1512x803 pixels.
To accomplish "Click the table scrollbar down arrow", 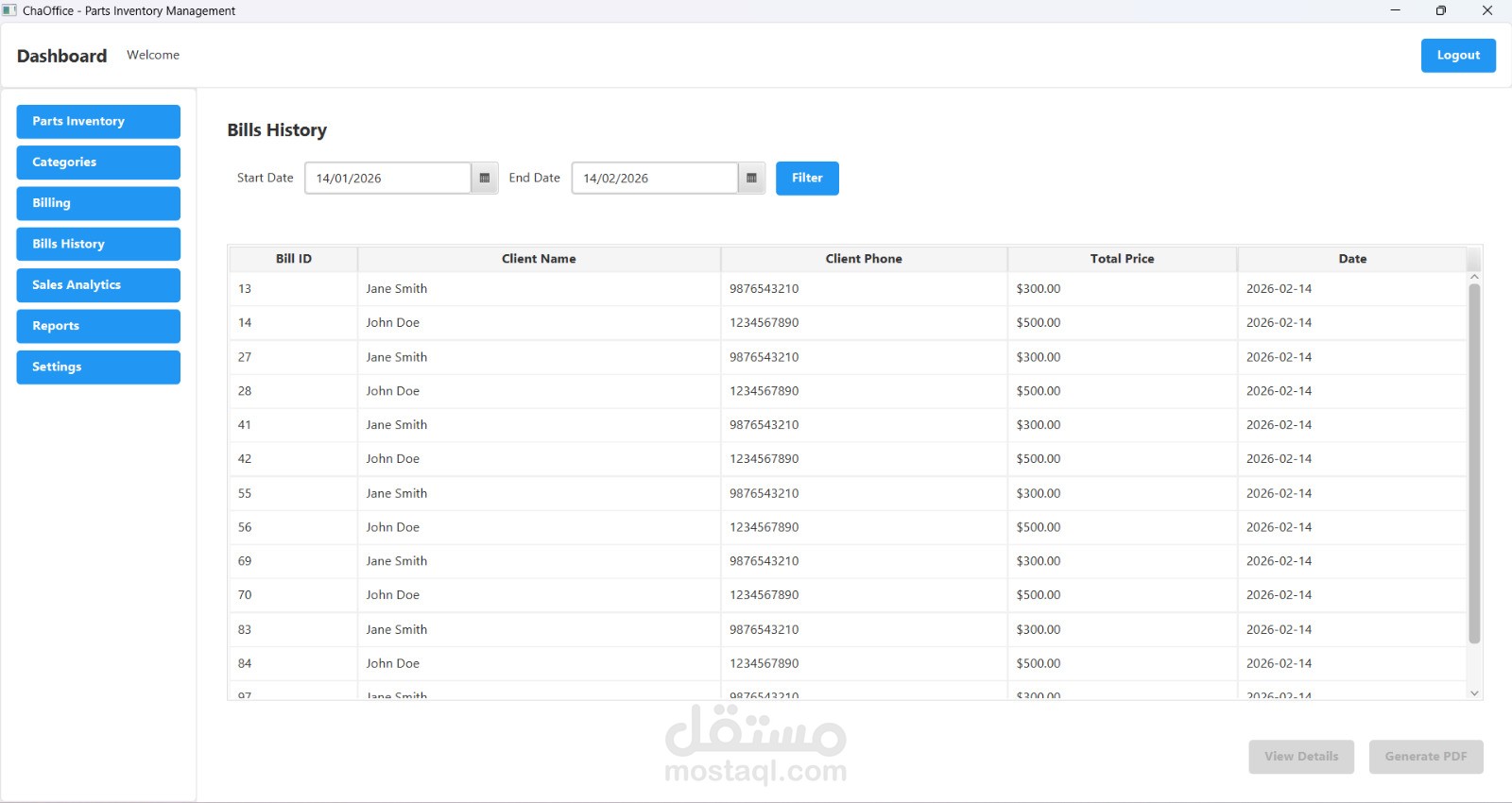I will [1474, 693].
